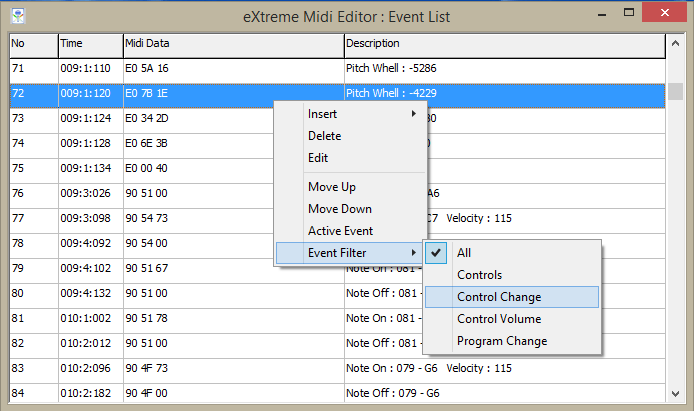Minimize the Event List window
The height and width of the screenshot is (411, 694).
[x=601, y=15]
